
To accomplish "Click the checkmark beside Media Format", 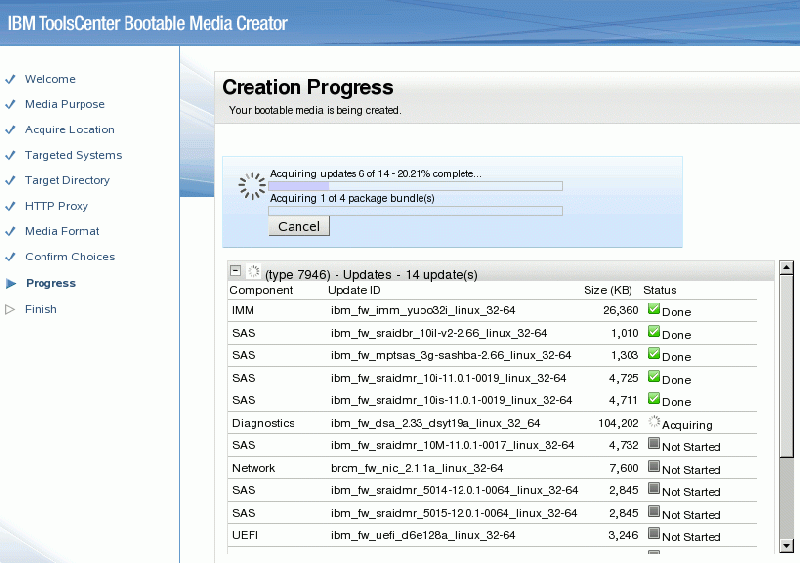I will click(11, 231).
